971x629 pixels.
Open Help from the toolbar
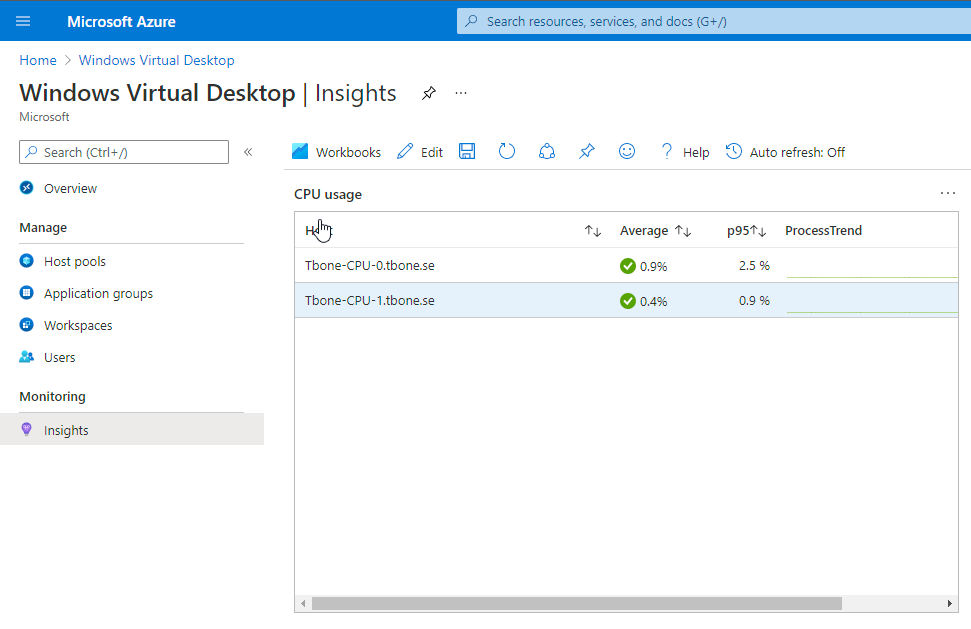coord(684,152)
